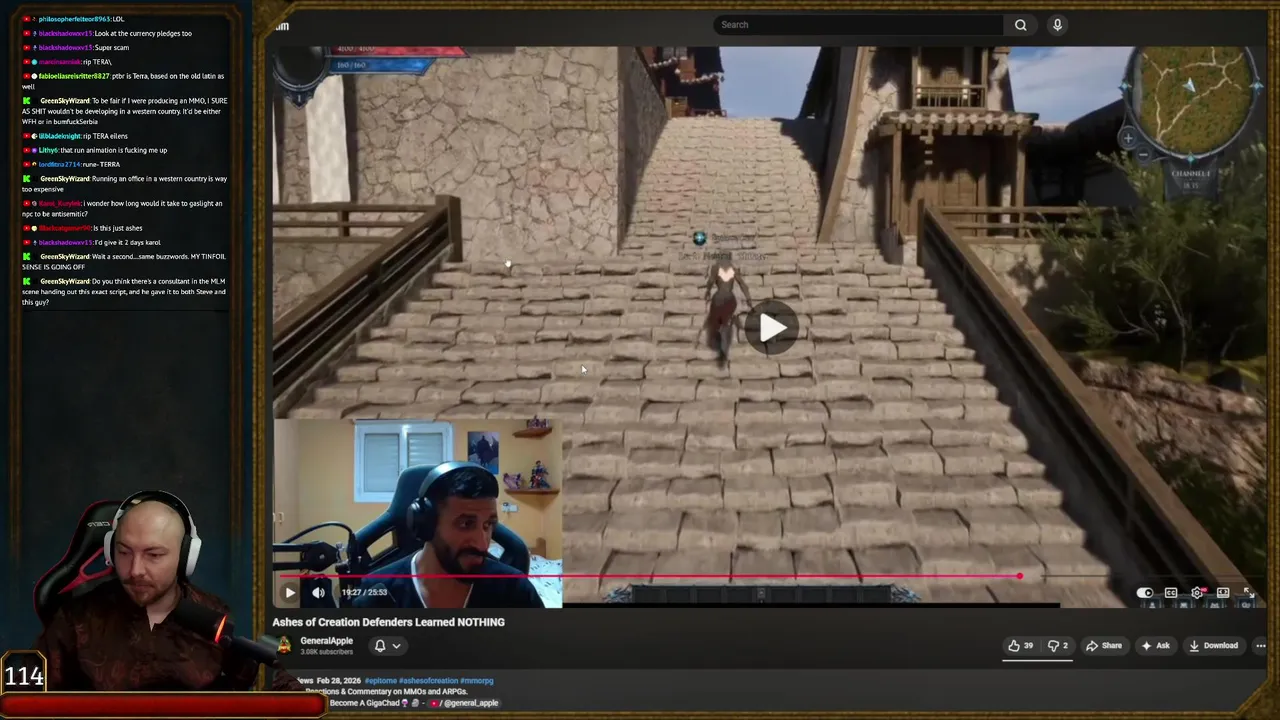Click the minimap plus zoom button
The width and height of the screenshot is (1280, 720).
1128,138
